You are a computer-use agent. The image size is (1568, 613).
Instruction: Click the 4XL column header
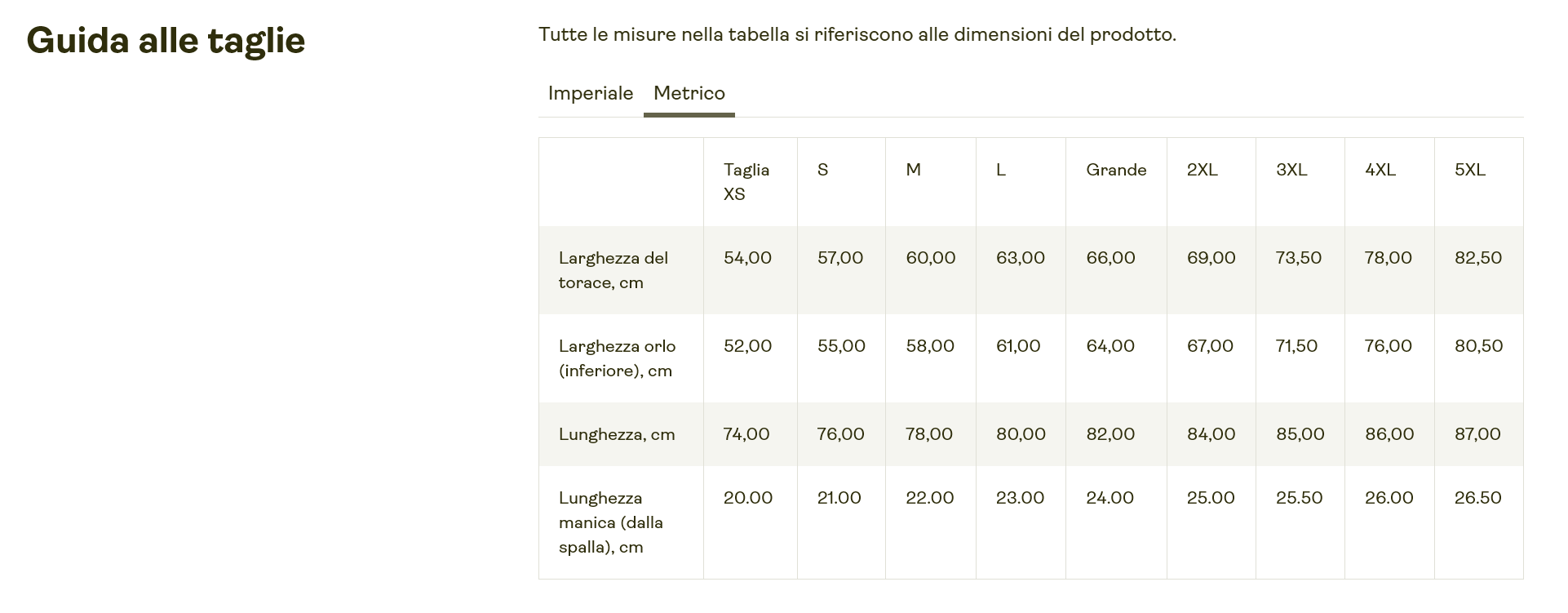pos(1380,170)
